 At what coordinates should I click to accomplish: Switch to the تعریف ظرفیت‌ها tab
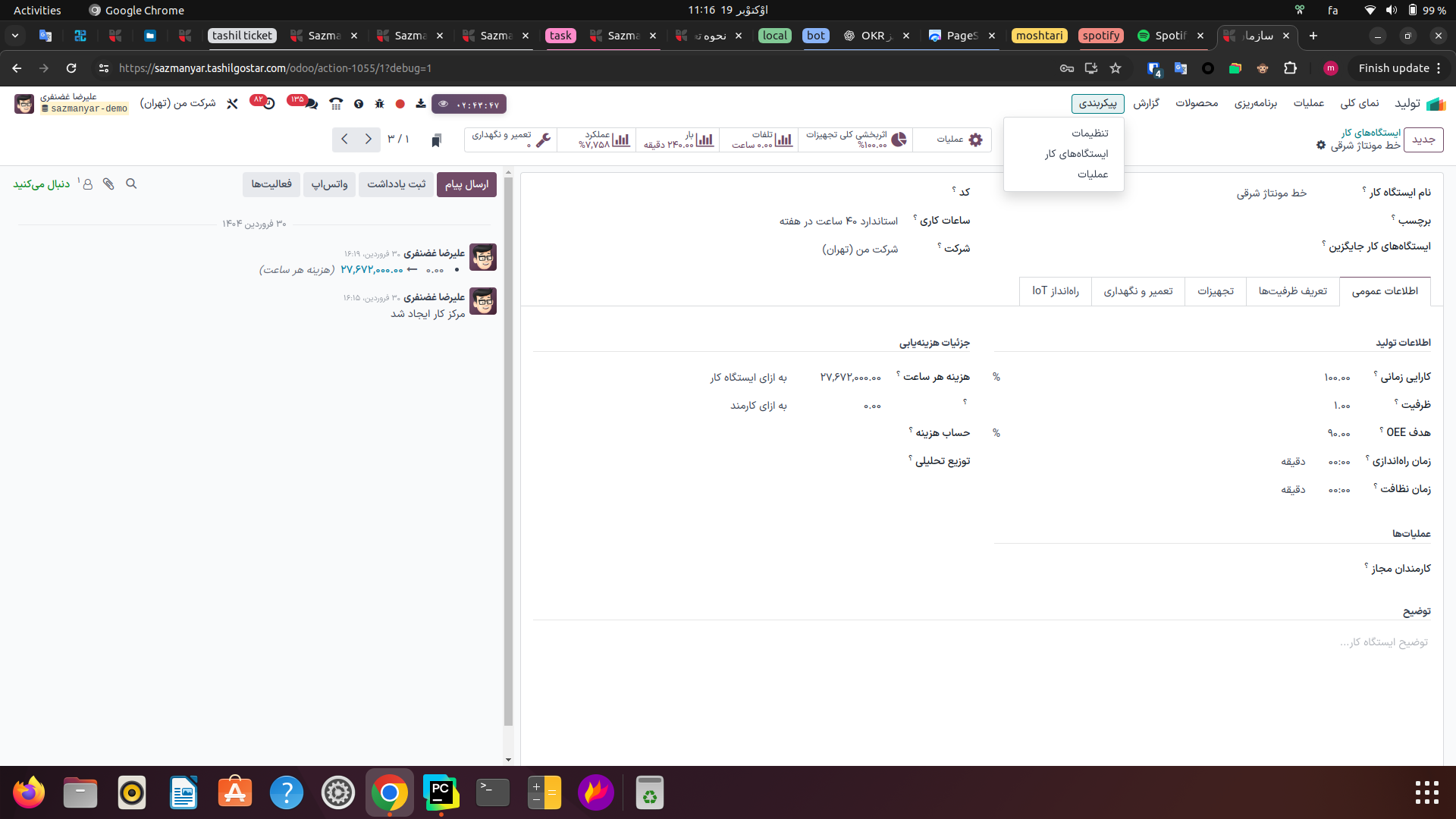(x=1292, y=291)
